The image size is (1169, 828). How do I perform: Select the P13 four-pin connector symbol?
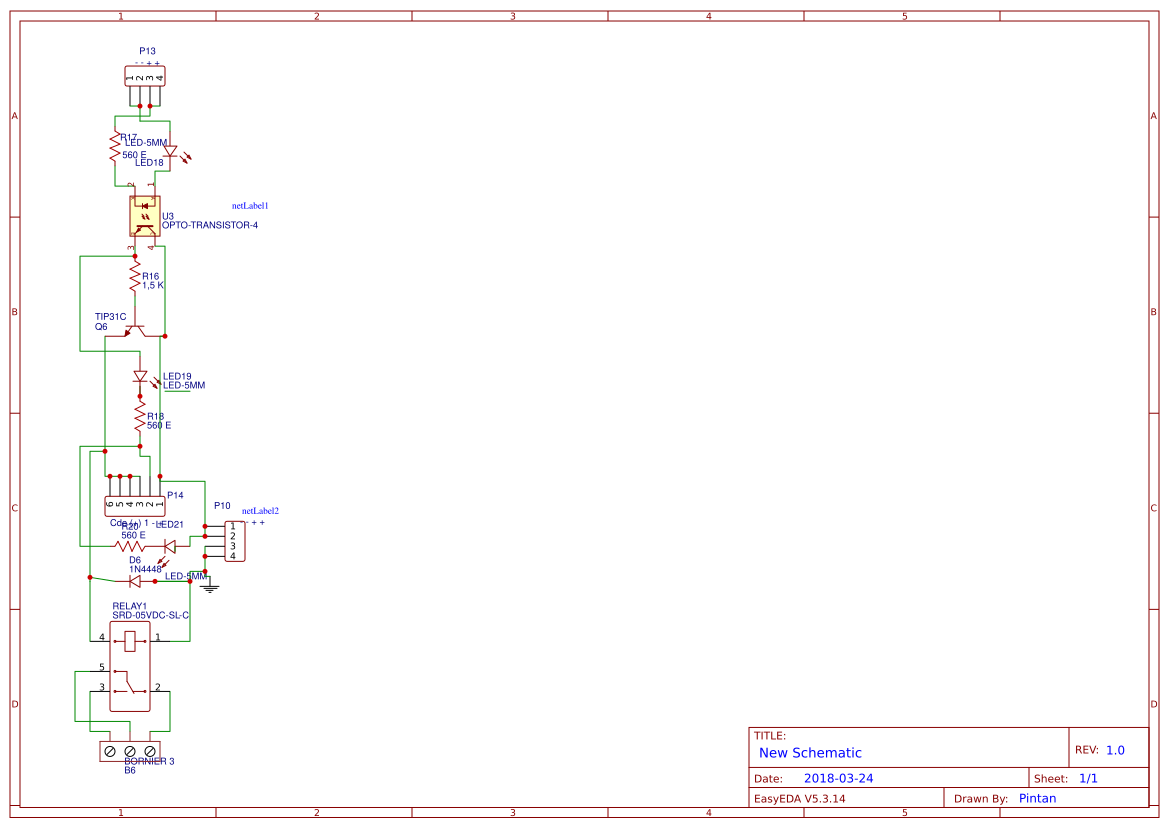pyautogui.click(x=145, y=77)
